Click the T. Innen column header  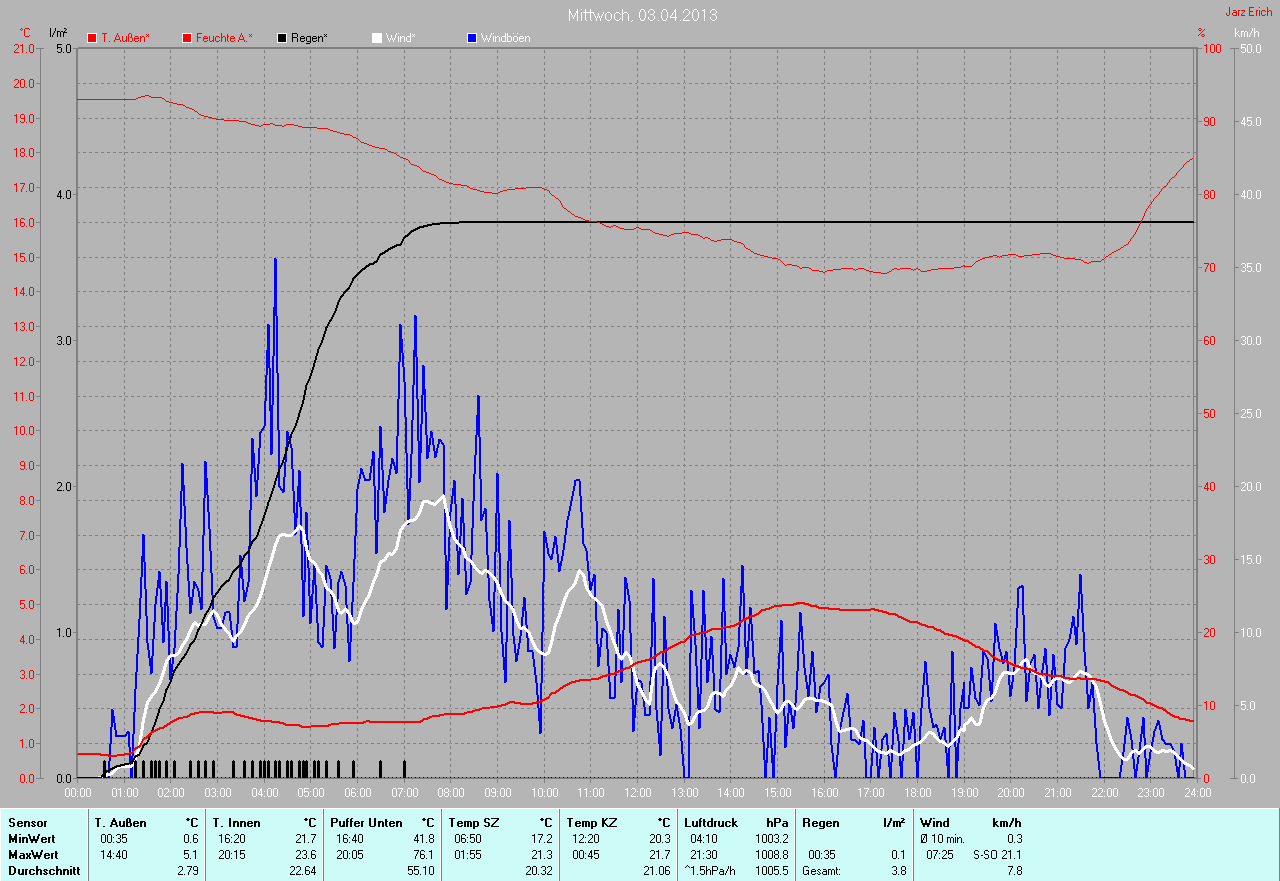236,823
